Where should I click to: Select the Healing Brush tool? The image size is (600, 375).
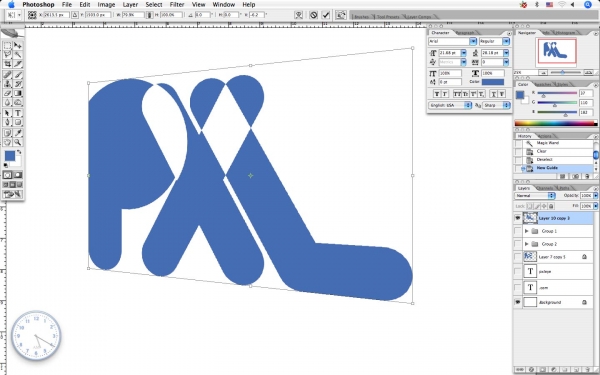pos(7,75)
